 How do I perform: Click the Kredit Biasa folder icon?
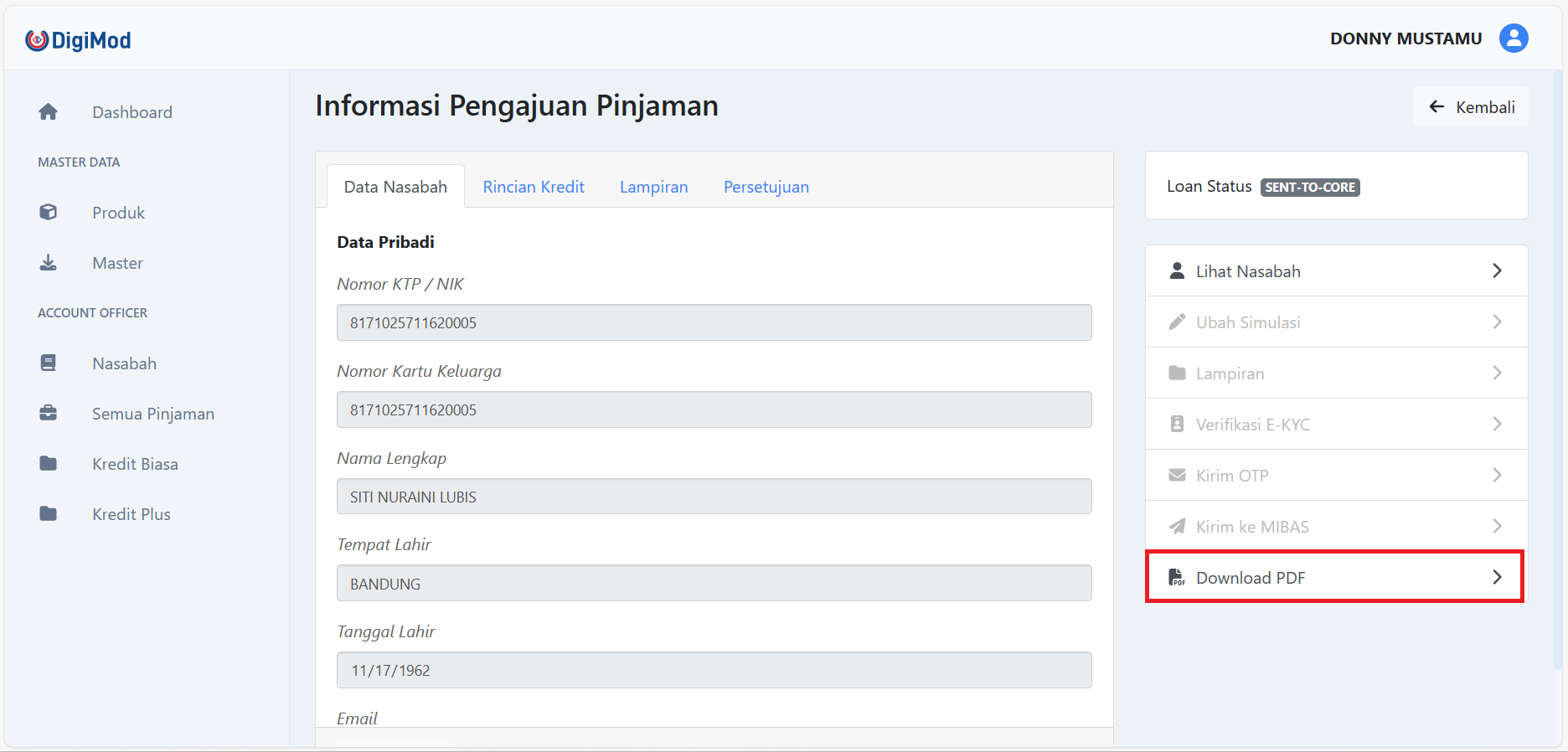(x=49, y=464)
